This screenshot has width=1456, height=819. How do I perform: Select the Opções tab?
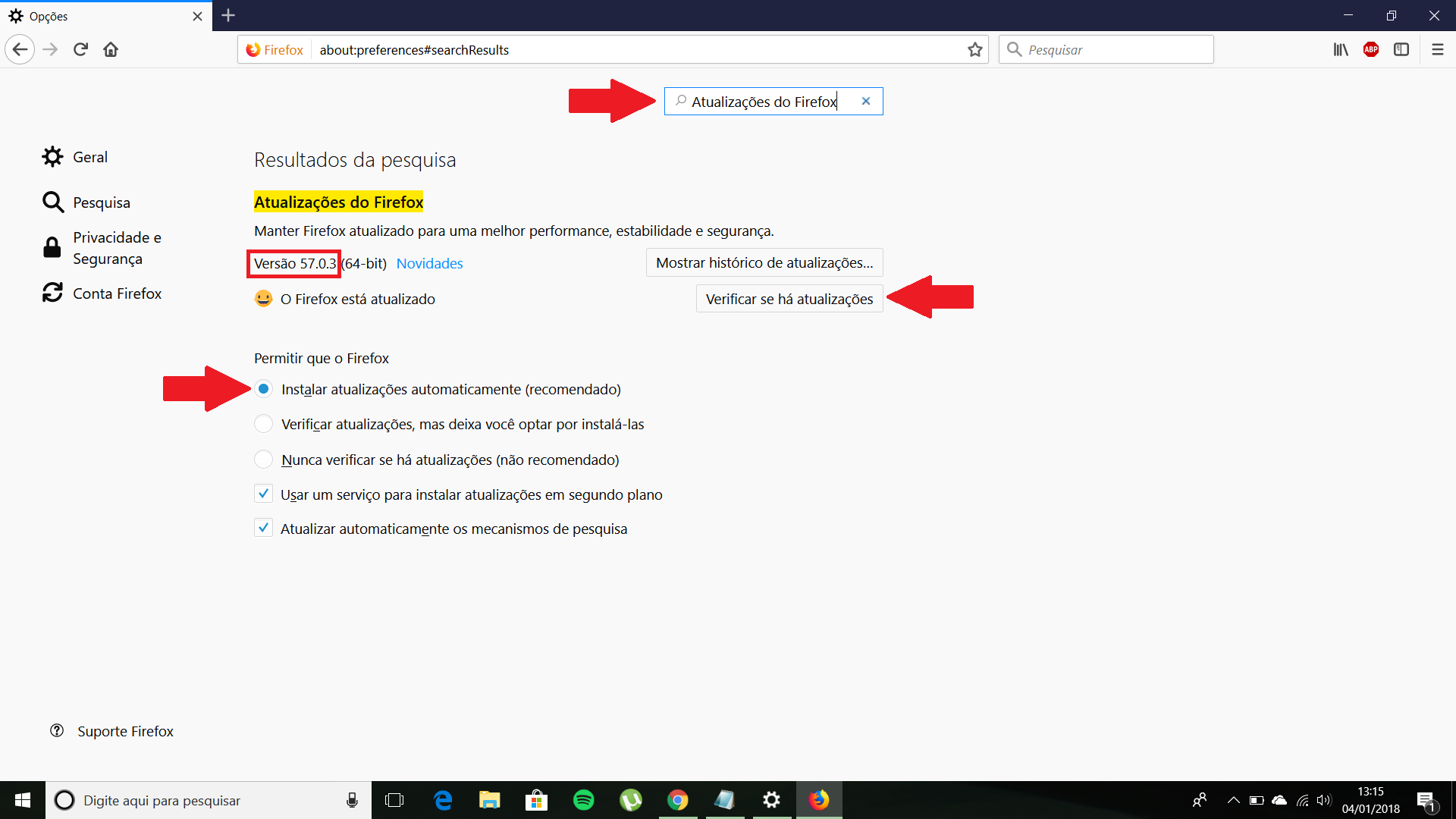[106, 16]
